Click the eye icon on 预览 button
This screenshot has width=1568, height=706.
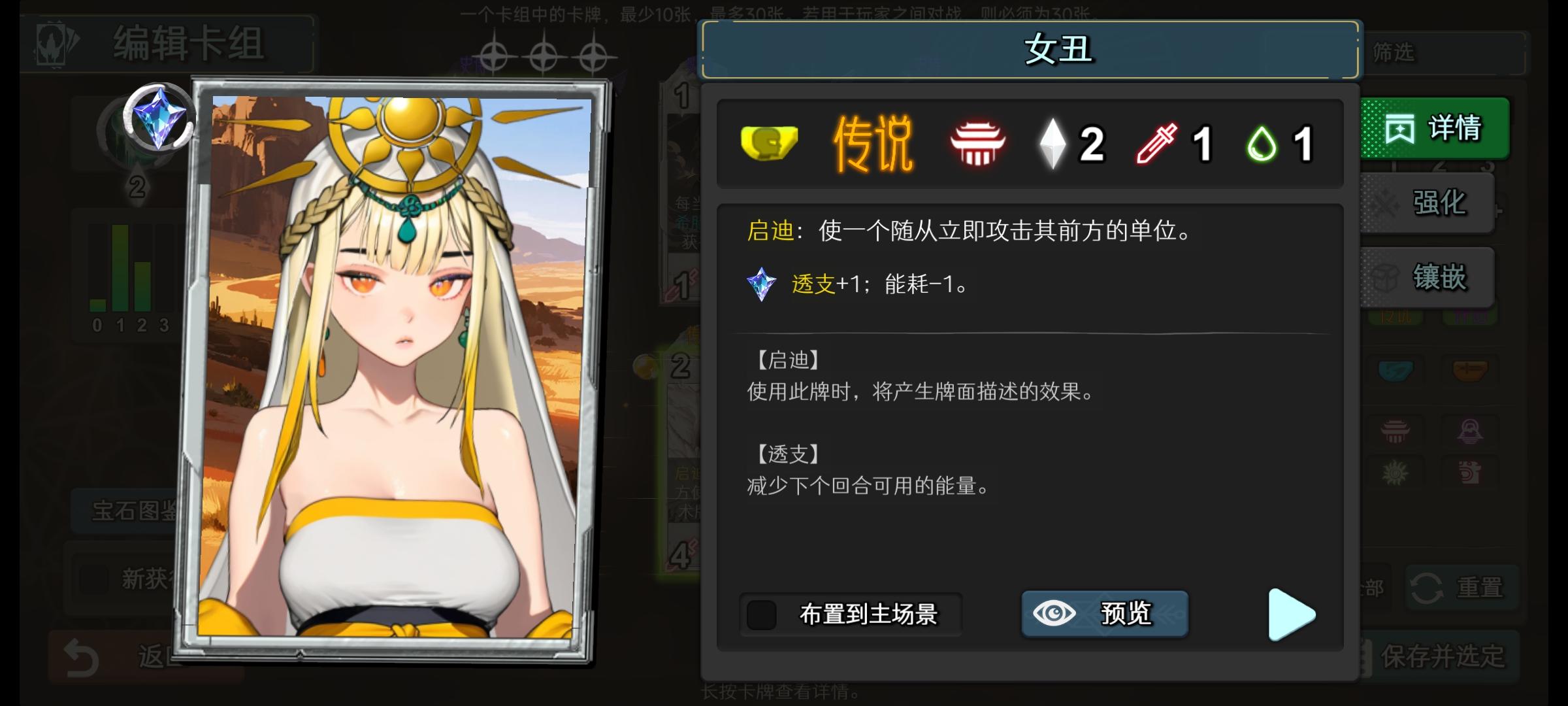(x=1054, y=613)
